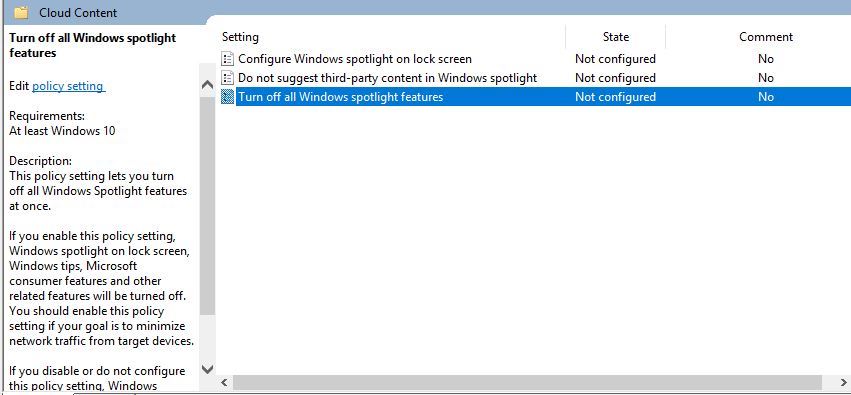Click horizontal scrollbar left arrow
Image resolution: width=851 pixels, height=395 pixels.
click(x=225, y=383)
